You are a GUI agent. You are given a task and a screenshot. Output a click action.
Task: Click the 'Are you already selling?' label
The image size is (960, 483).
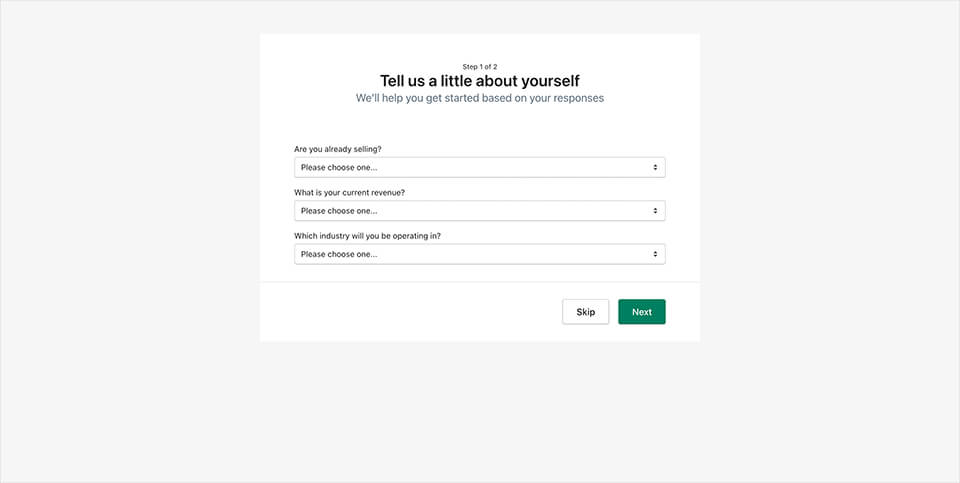[338, 149]
